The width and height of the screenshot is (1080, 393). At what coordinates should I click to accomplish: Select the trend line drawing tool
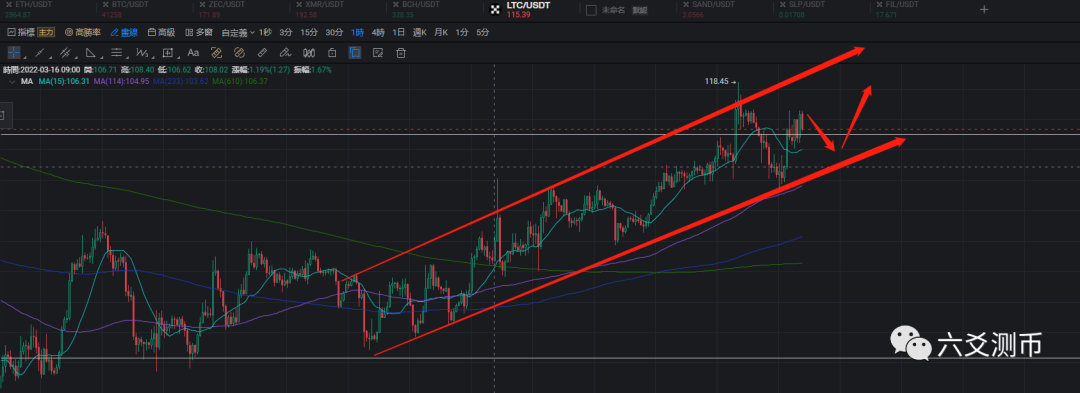pyautogui.click(x=39, y=52)
